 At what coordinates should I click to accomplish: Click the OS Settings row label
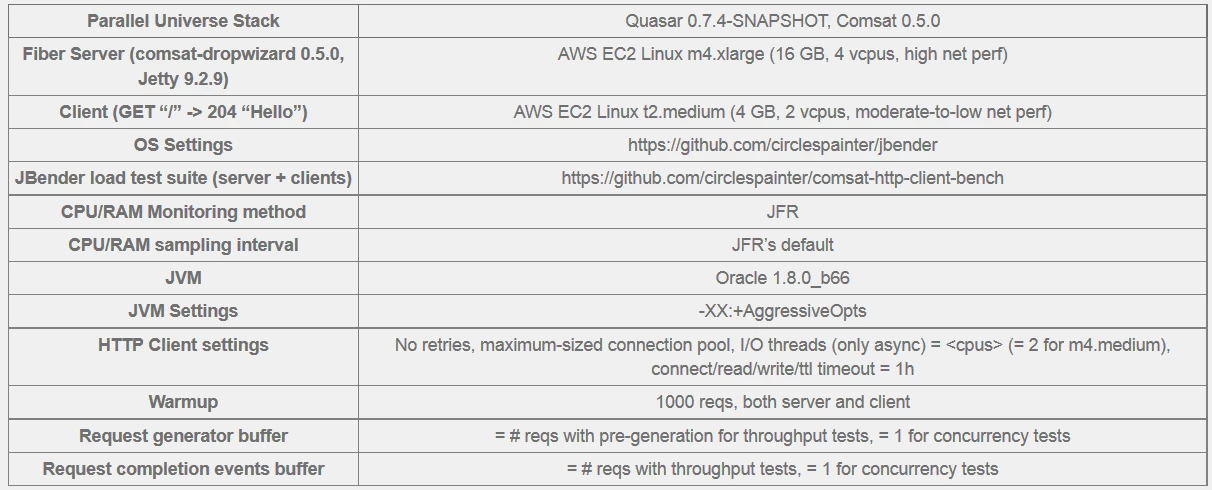tap(183, 145)
